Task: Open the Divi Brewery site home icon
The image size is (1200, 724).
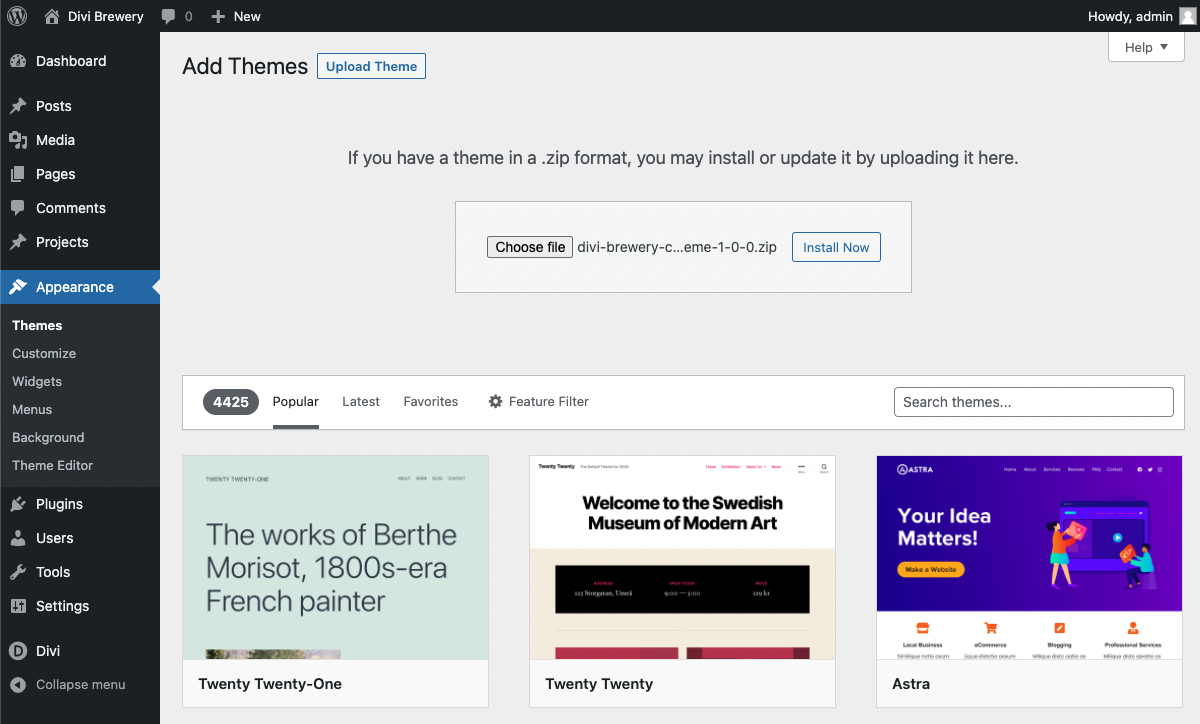Action: (52, 16)
